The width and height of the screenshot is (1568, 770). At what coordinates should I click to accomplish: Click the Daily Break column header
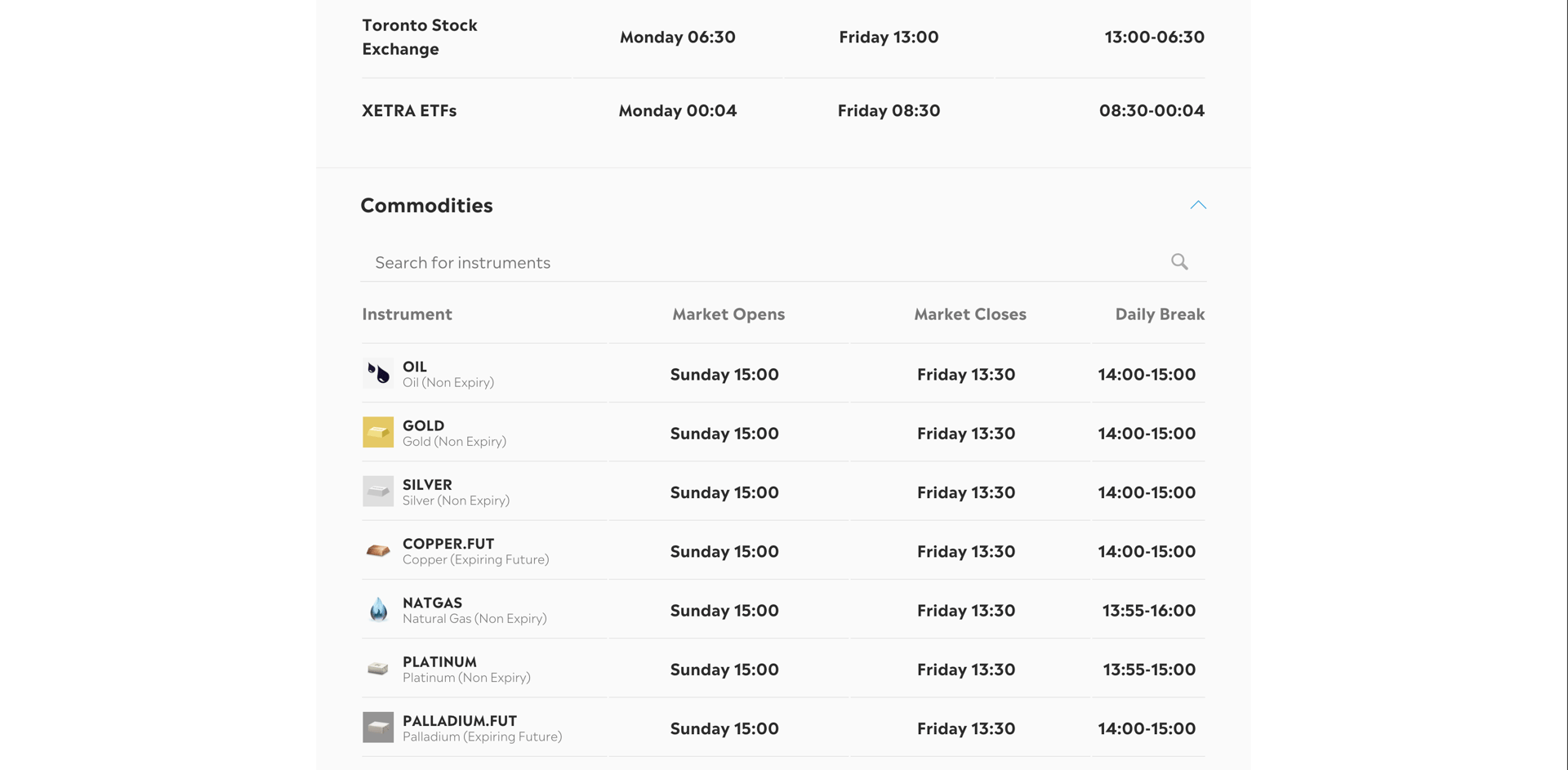[x=1160, y=314]
